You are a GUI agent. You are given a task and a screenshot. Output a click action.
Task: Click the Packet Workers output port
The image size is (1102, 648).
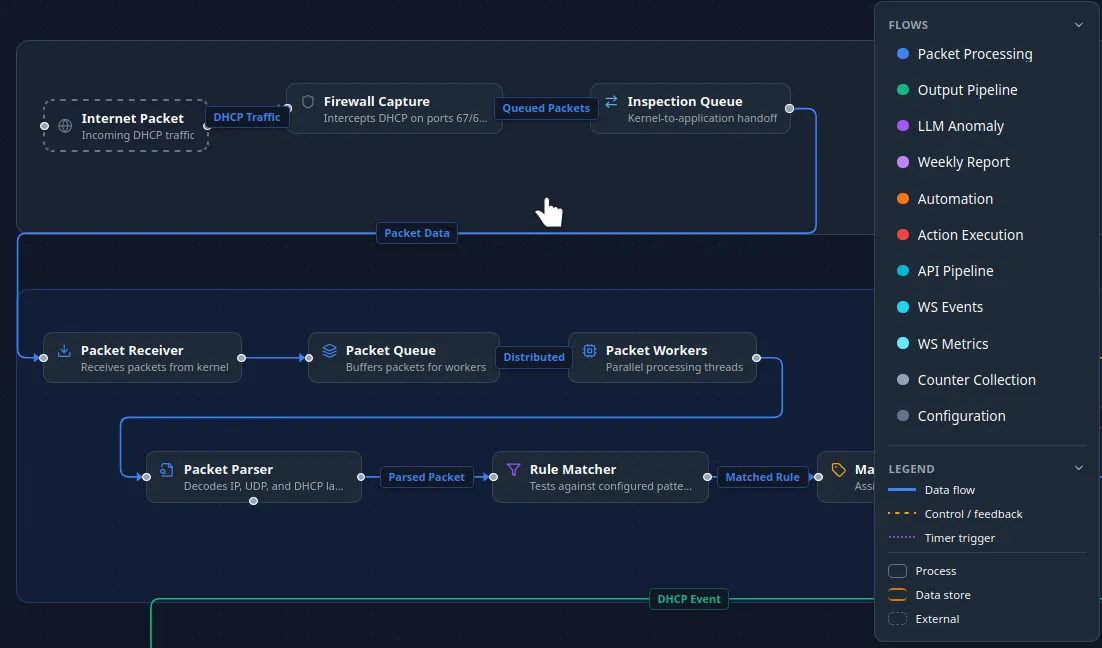[757, 358]
